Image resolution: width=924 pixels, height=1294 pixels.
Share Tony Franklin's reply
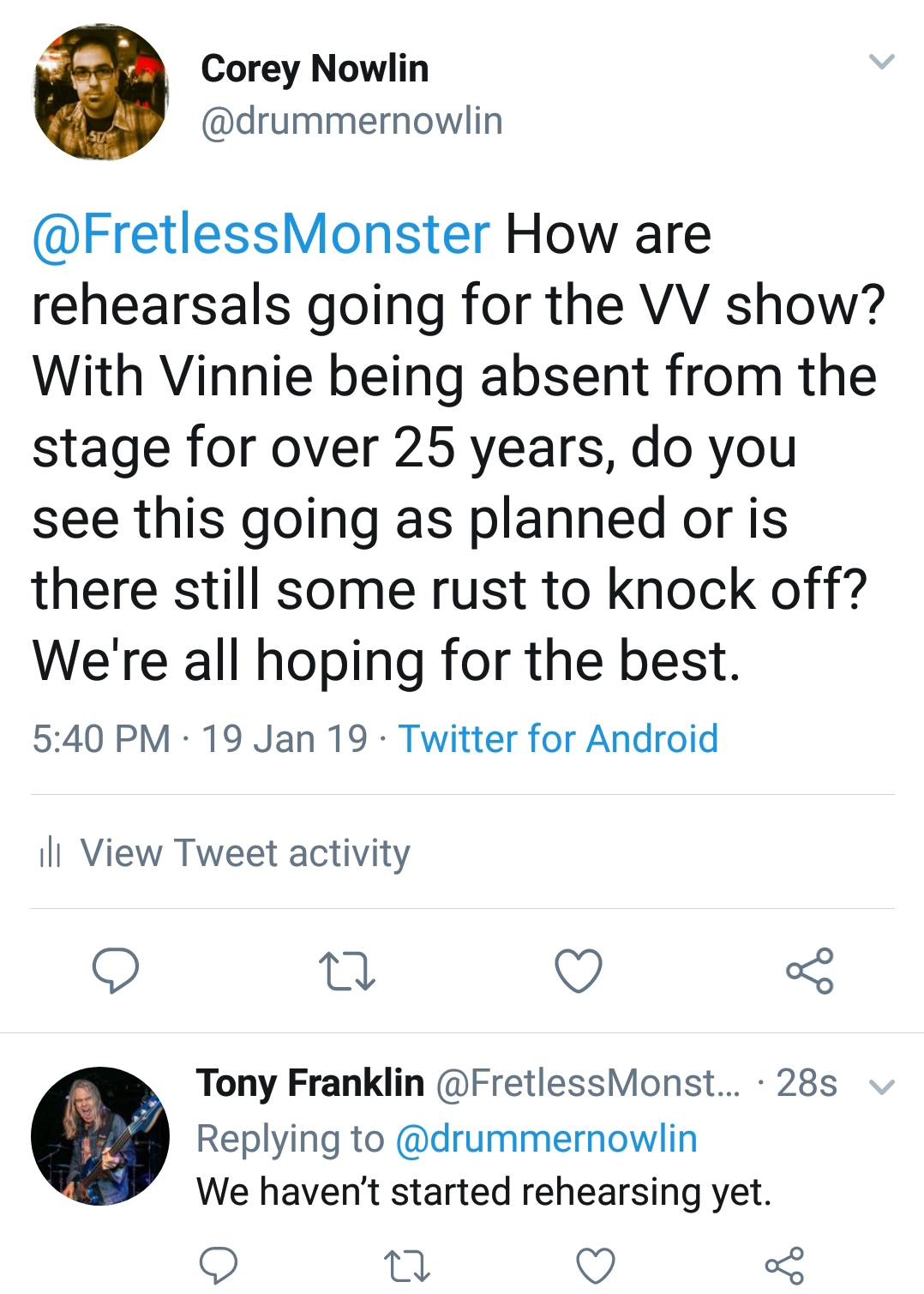tap(784, 1266)
